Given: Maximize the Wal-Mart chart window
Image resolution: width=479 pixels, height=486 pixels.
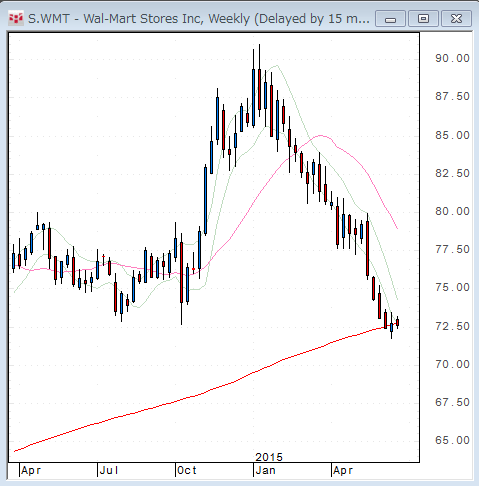Looking at the screenshot, I should click(x=423, y=19).
